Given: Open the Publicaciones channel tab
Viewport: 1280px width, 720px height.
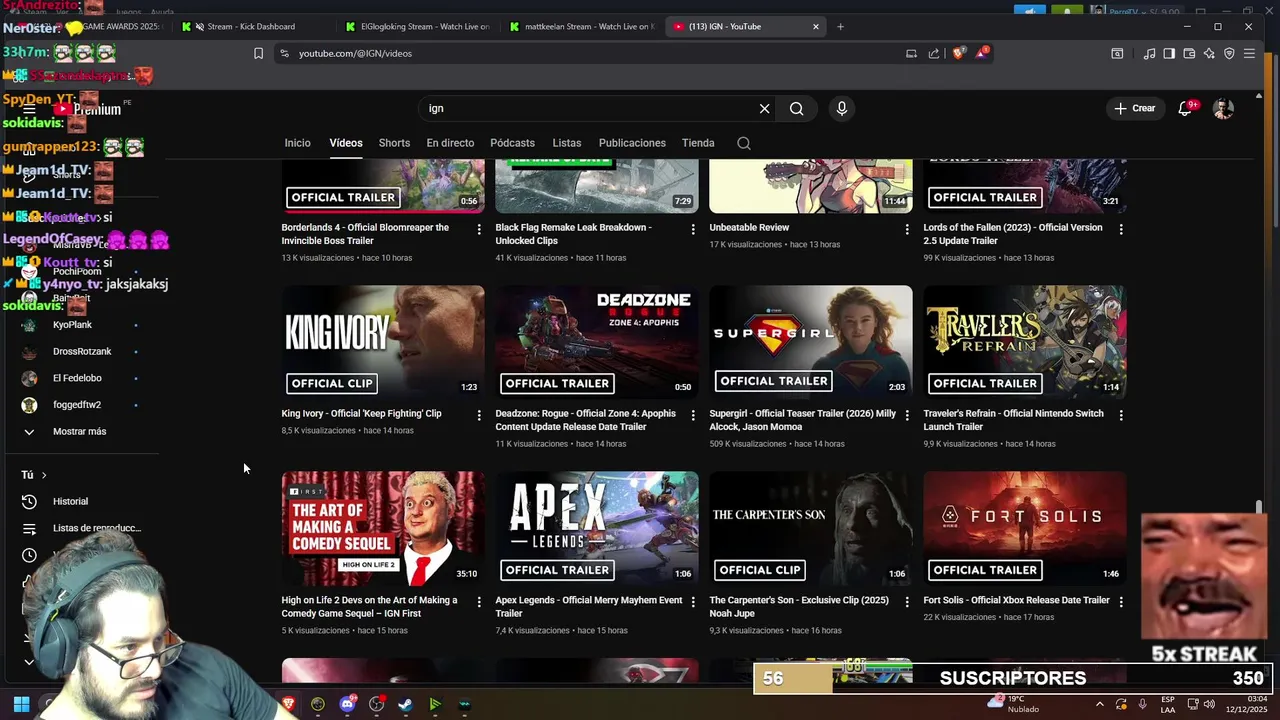Looking at the screenshot, I should tap(632, 143).
